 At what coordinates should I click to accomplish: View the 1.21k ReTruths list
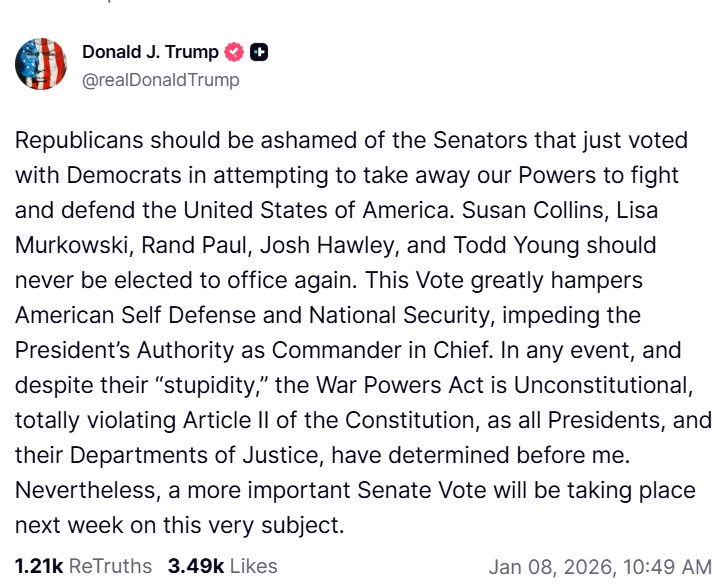[83, 566]
